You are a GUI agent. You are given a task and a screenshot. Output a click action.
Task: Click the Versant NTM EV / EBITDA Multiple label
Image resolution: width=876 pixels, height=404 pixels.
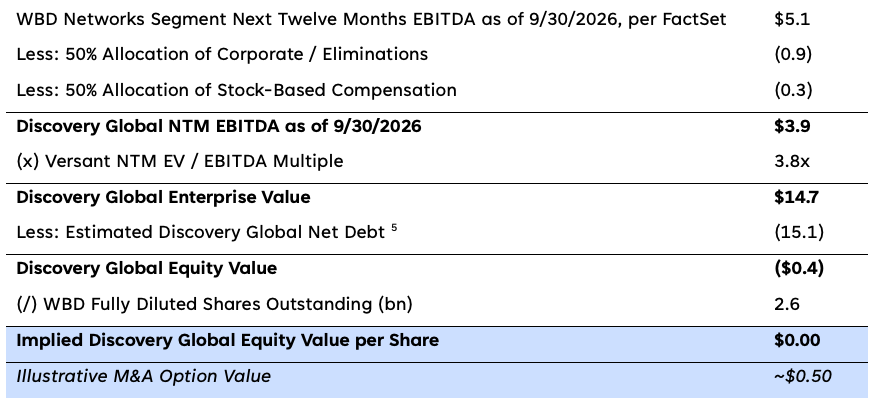point(179,161)
